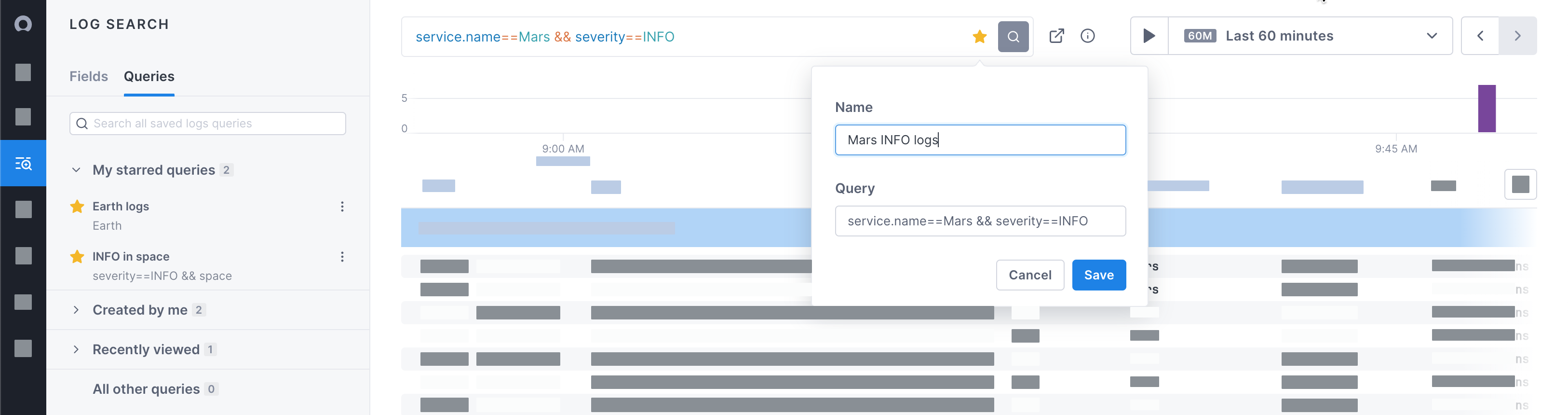Unstar the Earth logs saved query

(x=77, y=207)
